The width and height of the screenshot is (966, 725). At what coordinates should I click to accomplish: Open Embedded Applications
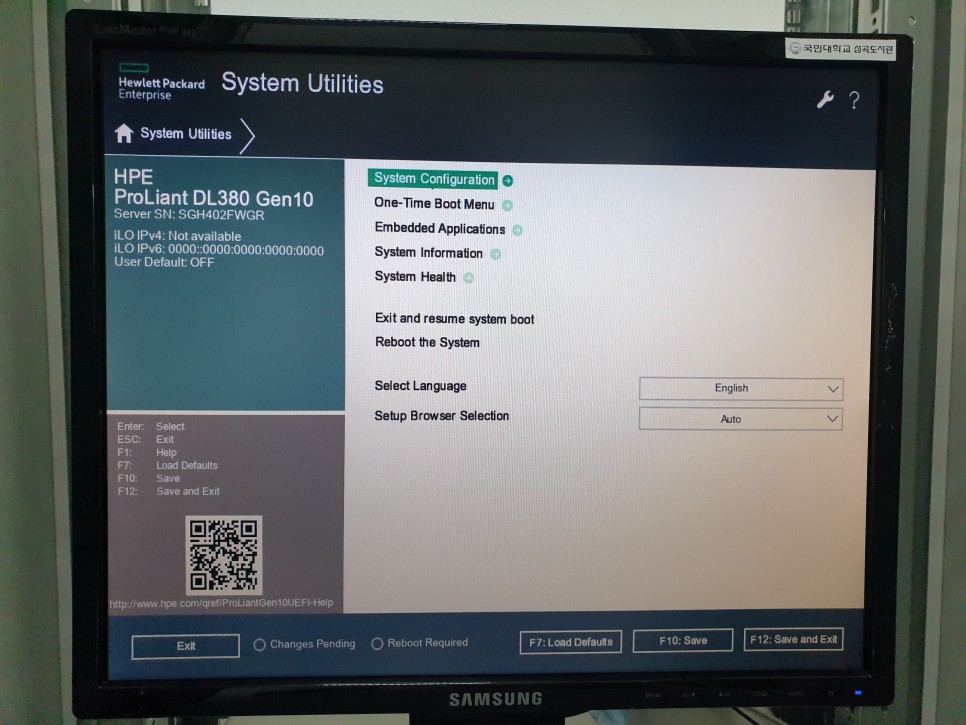(x=439, y=228)
